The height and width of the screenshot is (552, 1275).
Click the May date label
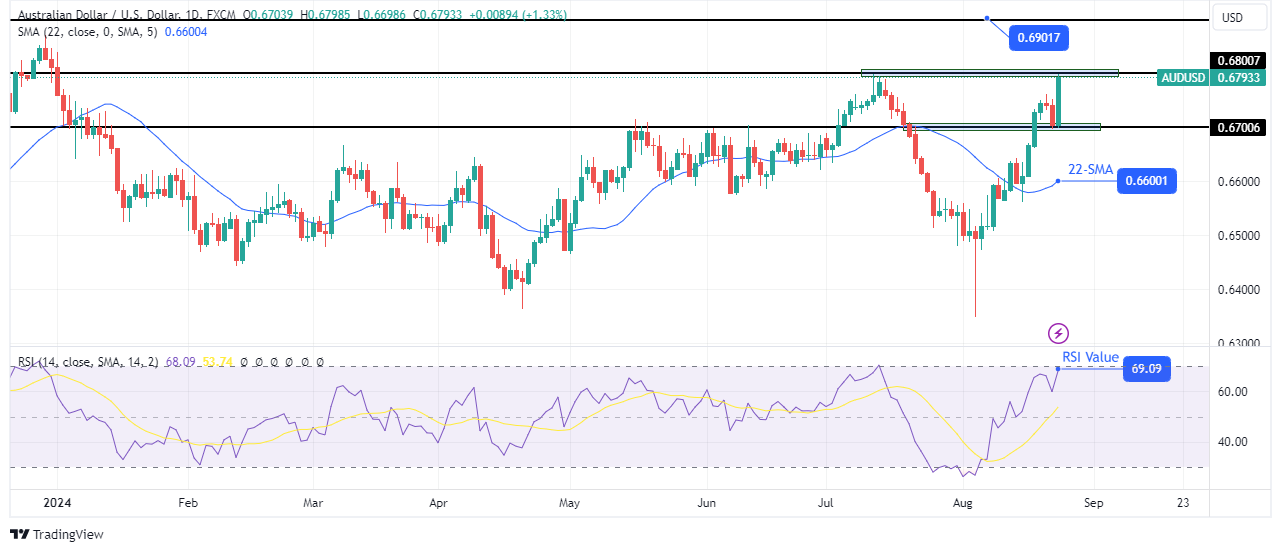pos(570,505)
